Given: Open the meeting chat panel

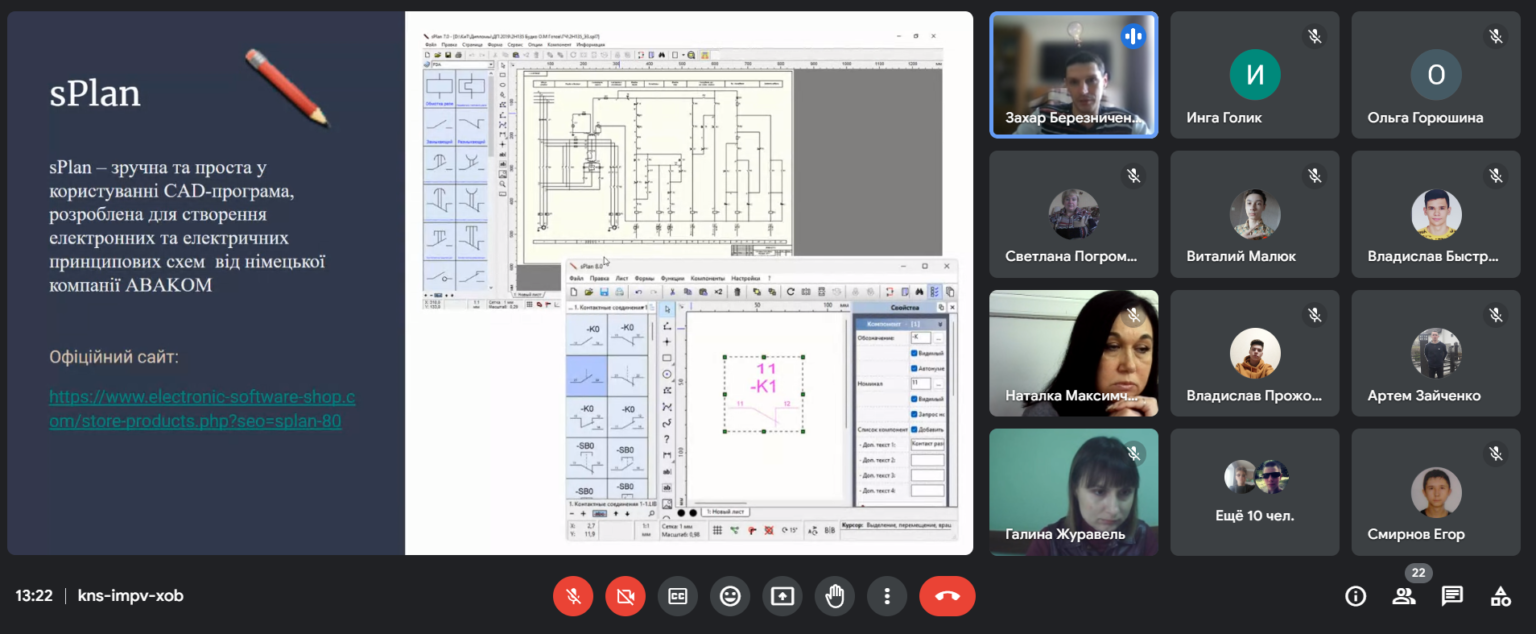Looking at the screenshot, I should (1452, 596).
